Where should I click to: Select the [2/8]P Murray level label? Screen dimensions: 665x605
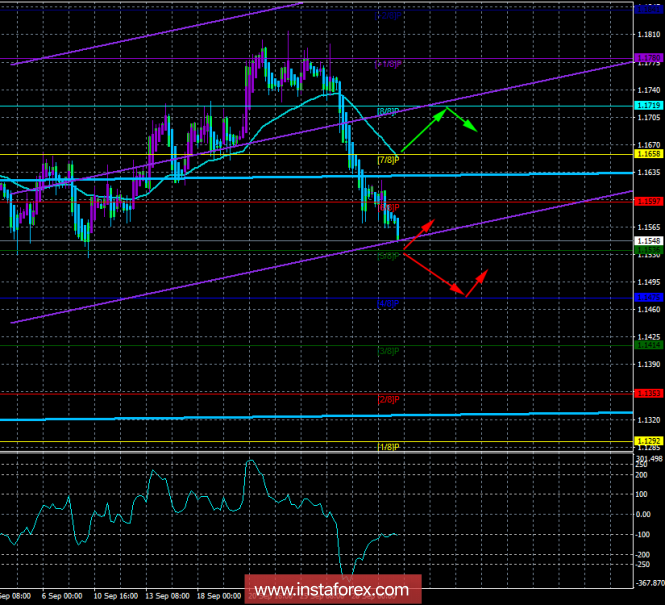[388, 399]
